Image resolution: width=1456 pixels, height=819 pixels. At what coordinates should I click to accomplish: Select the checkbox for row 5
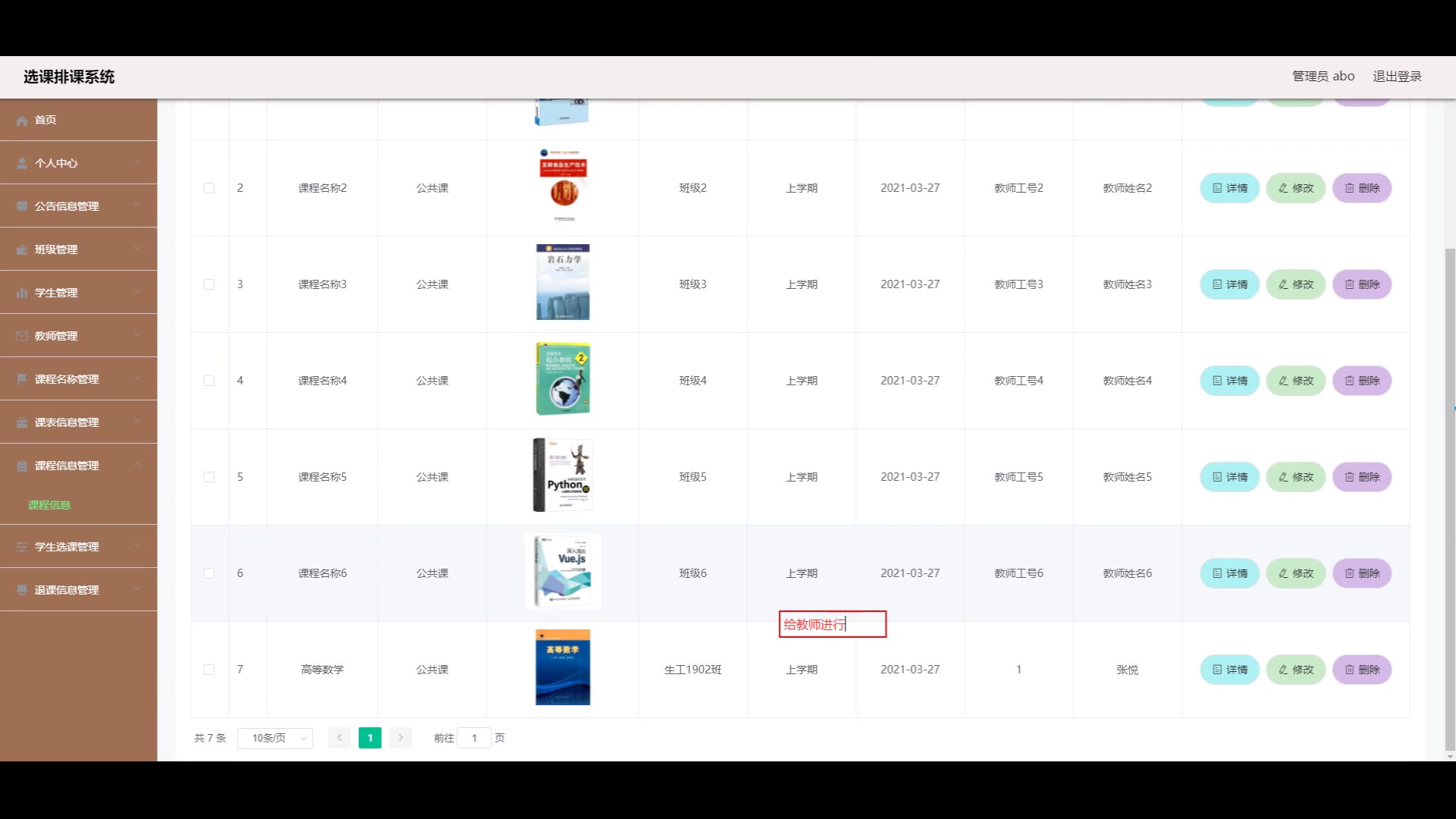(x=209, y=477)
